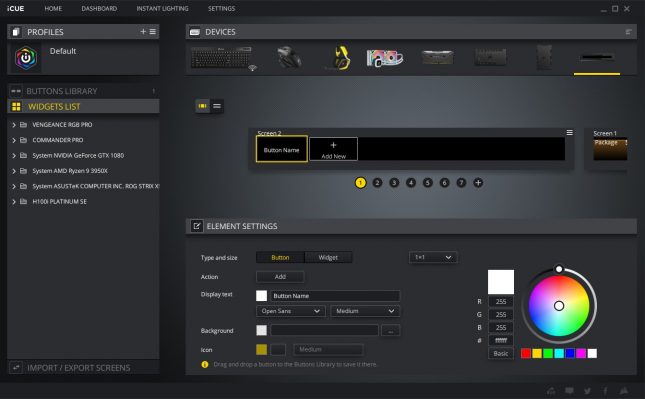The height and width of the screenshot is (399, 645).
Task: Open the Instant Lighting tab
Action: pos(162,8)
